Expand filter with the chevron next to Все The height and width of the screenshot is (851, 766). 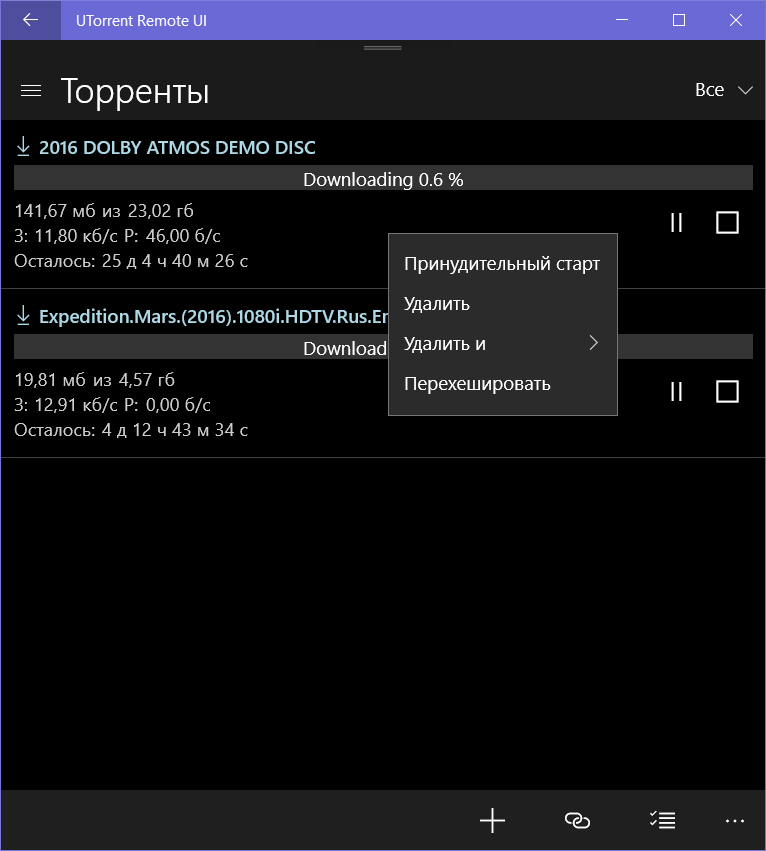(x=745, y=90)
